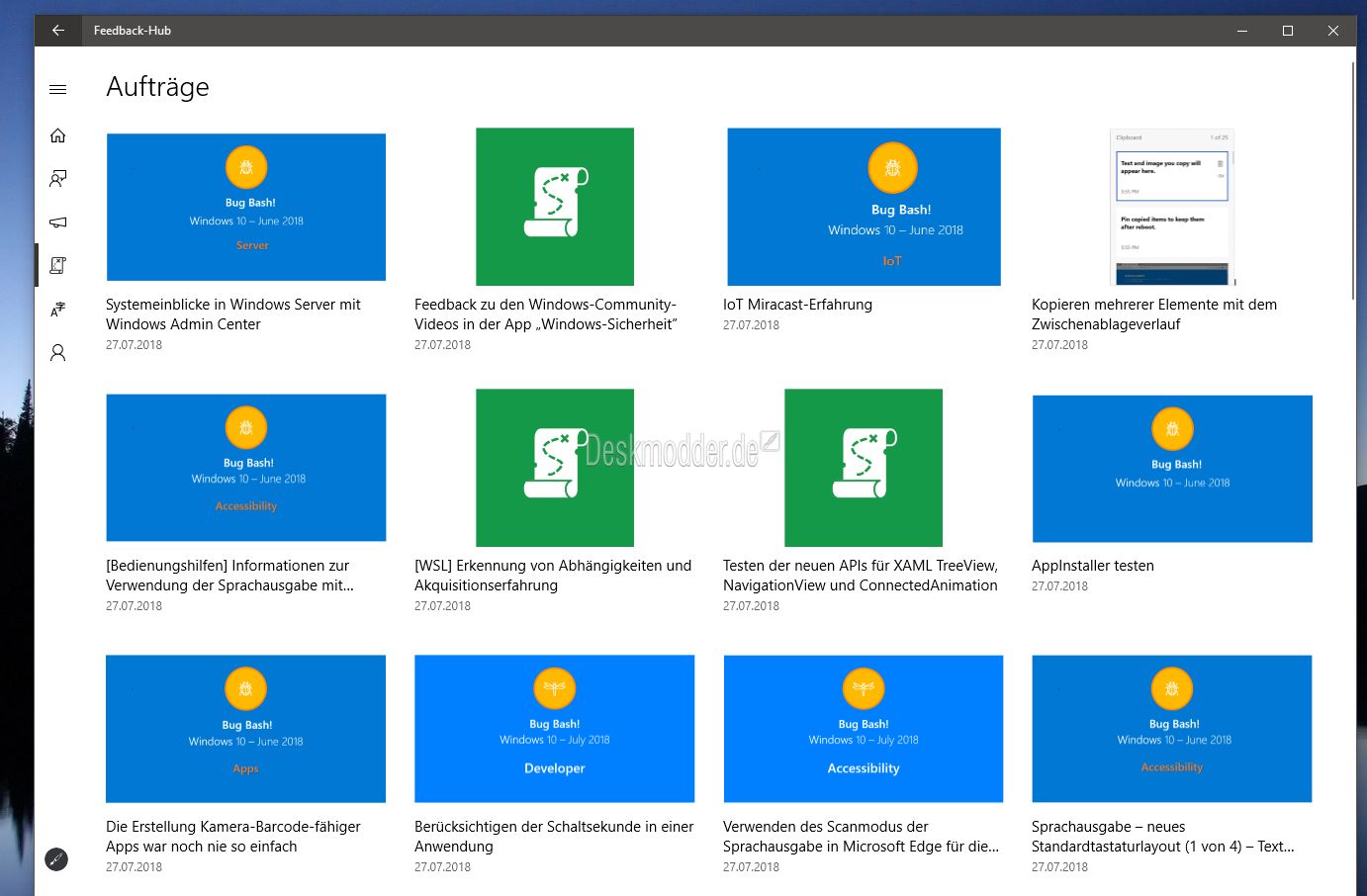Open Sprachausgabe Standardtastaturlayout quest thumbnail
Image resolution: width=1367 pixels, height=896 pixels.
pyautogui.click(x=1172, y=729)
